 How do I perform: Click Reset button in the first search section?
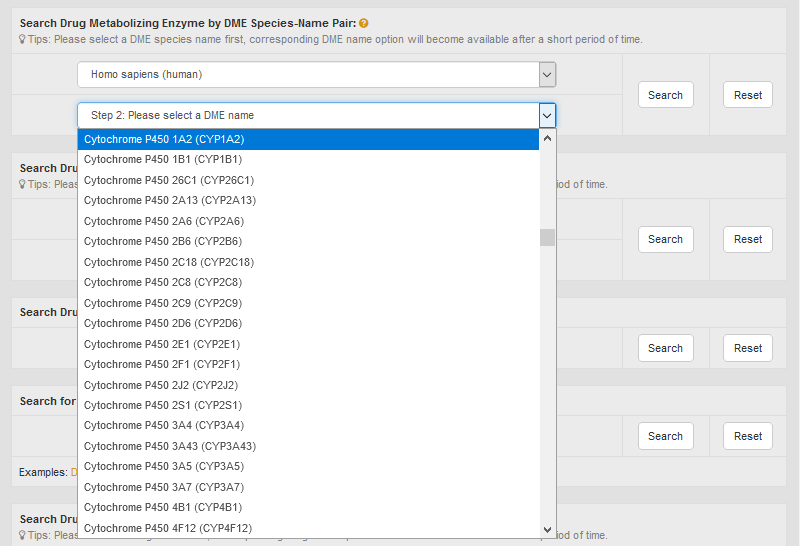[x=748, y=95]
